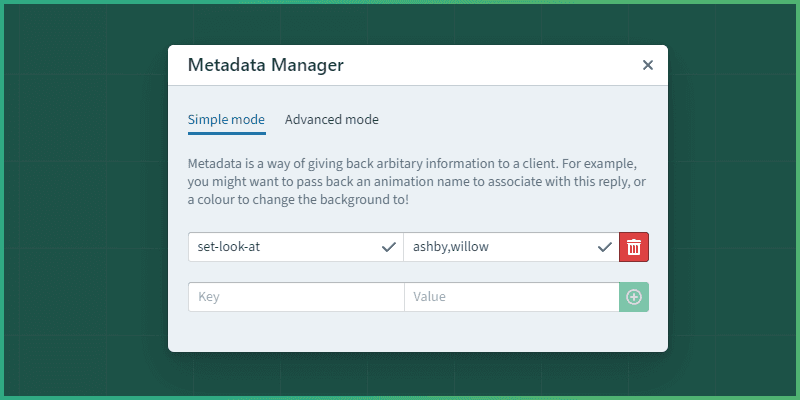The width and height of the screenshot is (800, 400).
Task: Click the blue underline beneath Simple mode
Action: [226, 133]
